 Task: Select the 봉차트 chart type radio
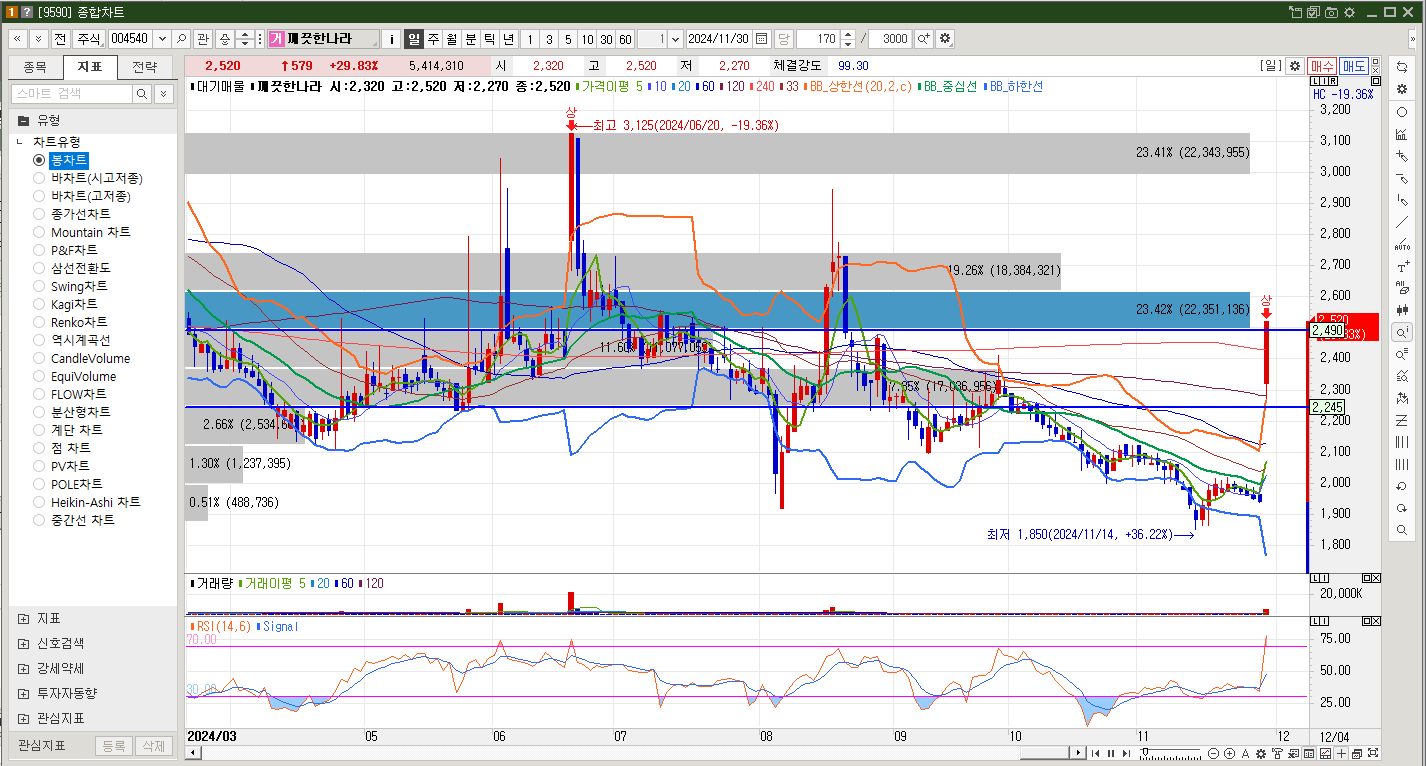tap(39, 160)
